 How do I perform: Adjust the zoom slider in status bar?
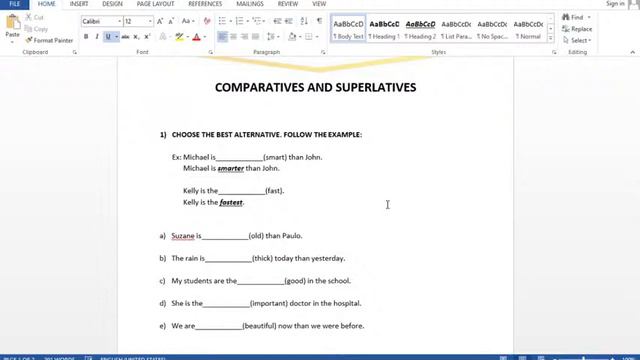pyautogui.click(x=584, y=358)
